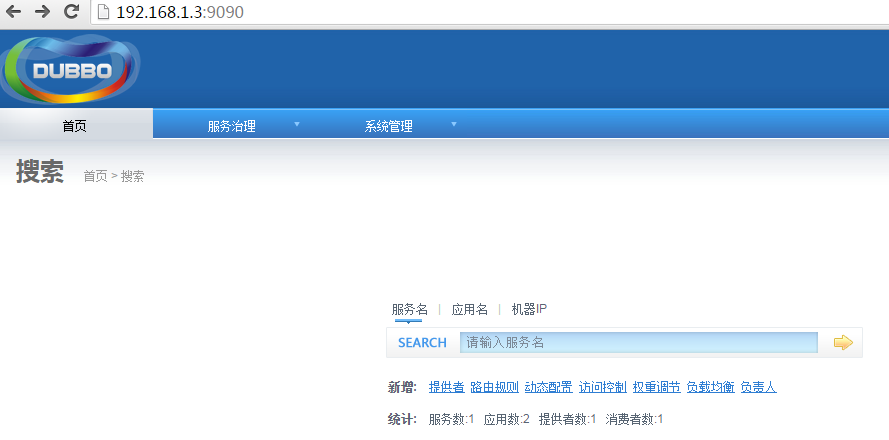889x440 pixels.
Task: Click the page icon in the address bar
Action: click(x=103, y=12)
